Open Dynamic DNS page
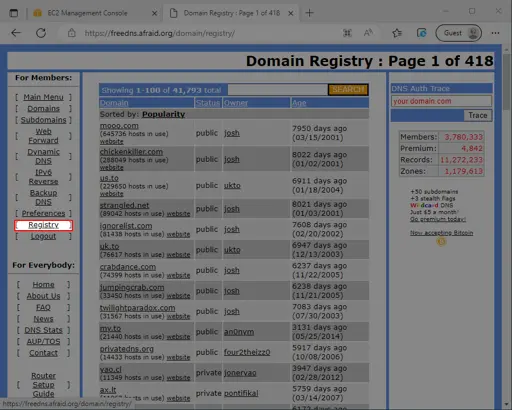The image size is (512, 410). coord(43,156)
